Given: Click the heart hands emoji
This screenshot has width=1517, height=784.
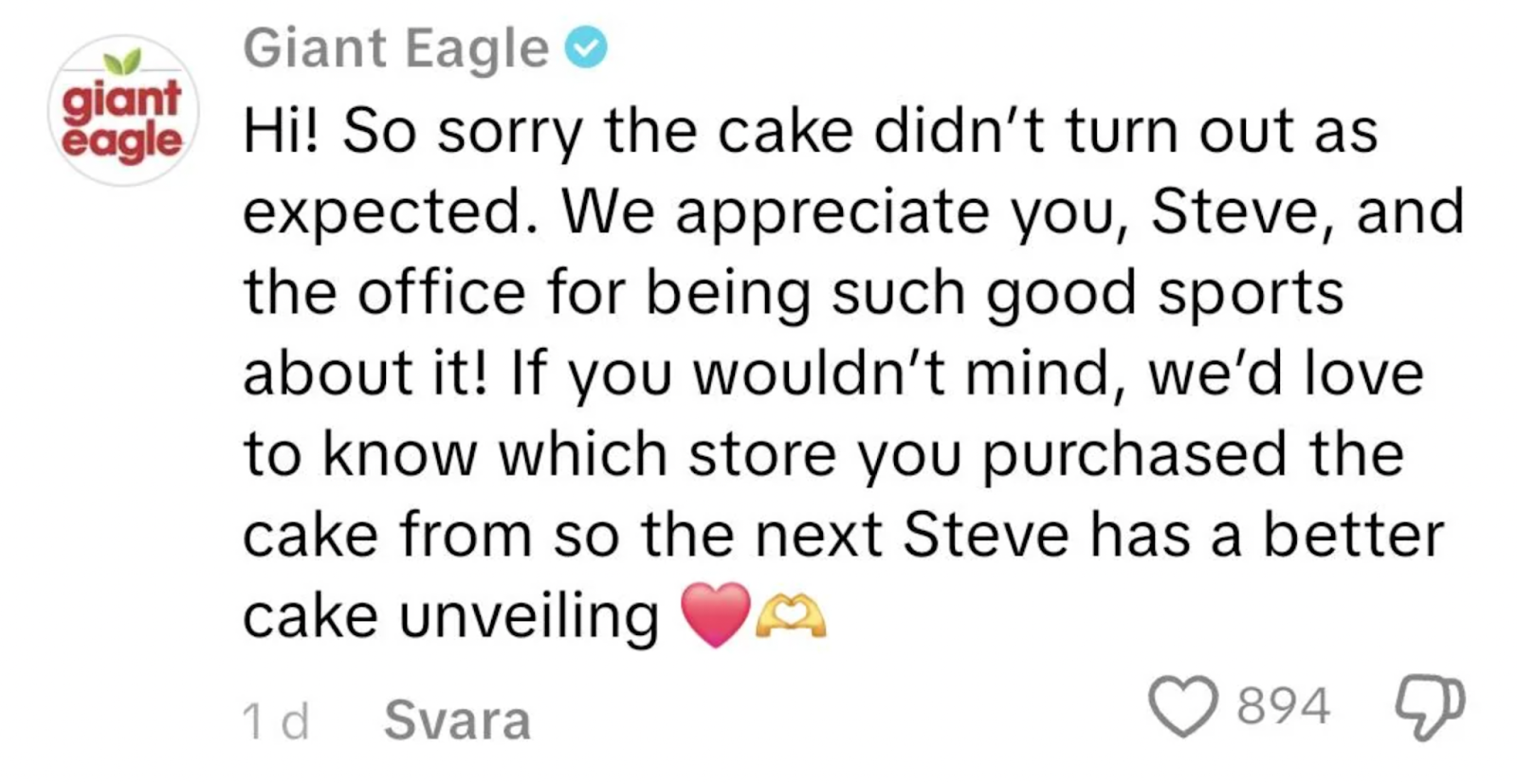Looking at the screenshot, I should point(791,617).
